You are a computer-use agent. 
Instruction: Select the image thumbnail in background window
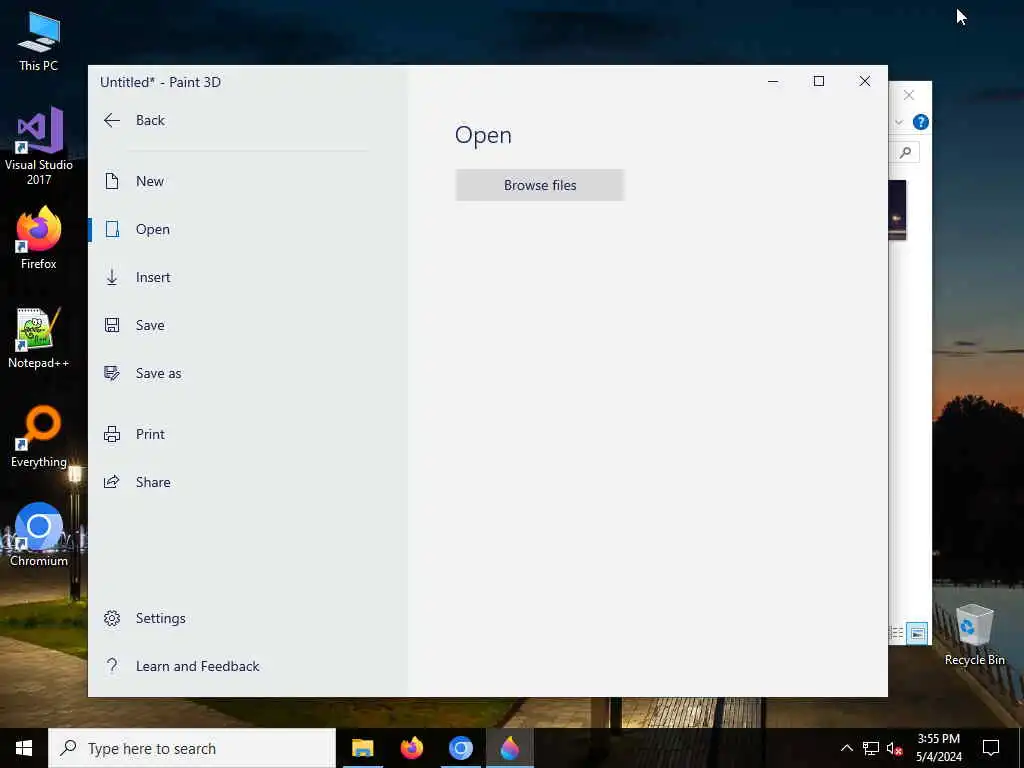tap(897, 210)
